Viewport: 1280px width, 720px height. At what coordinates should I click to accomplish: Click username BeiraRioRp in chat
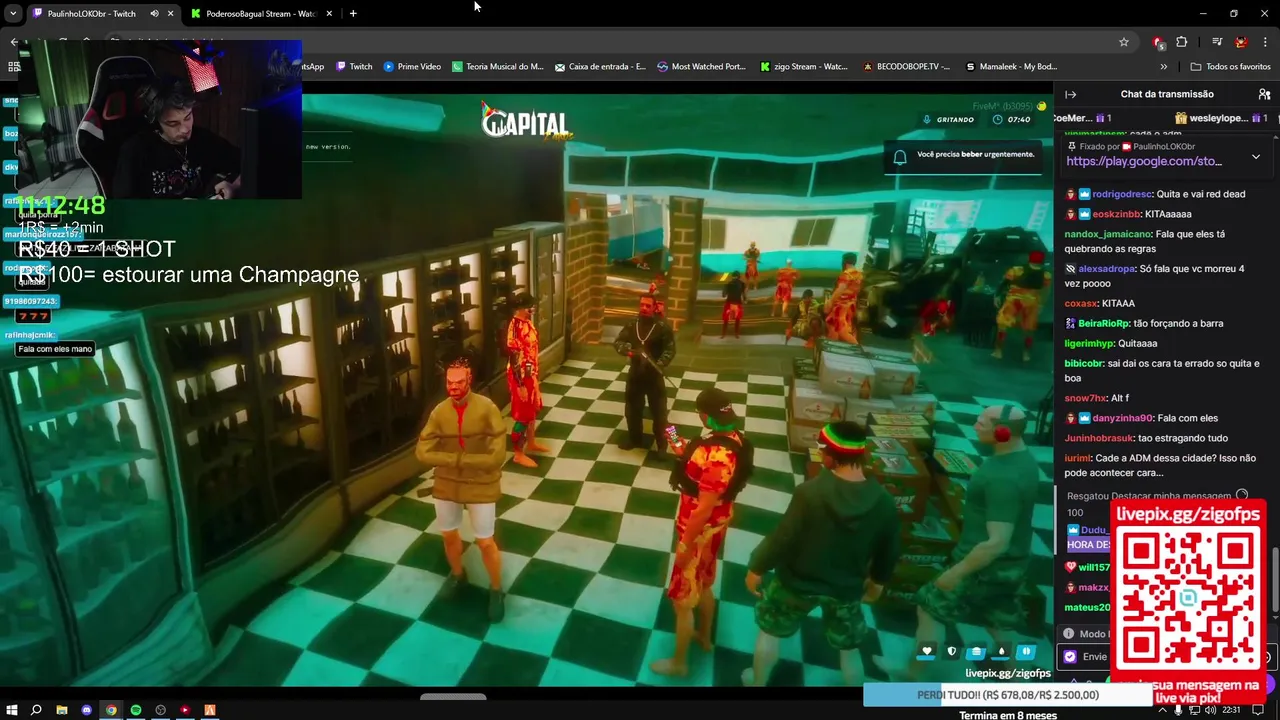pyautogui.click(x=1105, y=323)
